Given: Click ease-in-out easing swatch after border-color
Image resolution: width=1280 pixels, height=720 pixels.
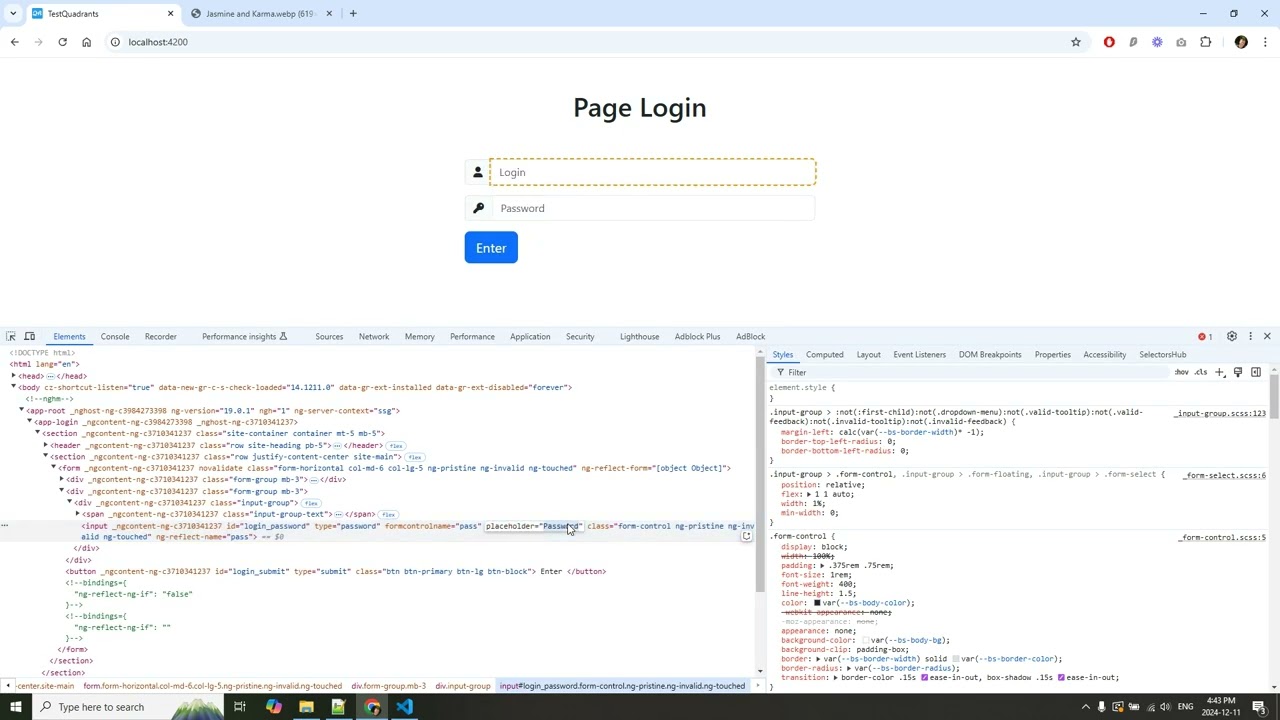Looking at the screenshot, I should pos(924,678).
